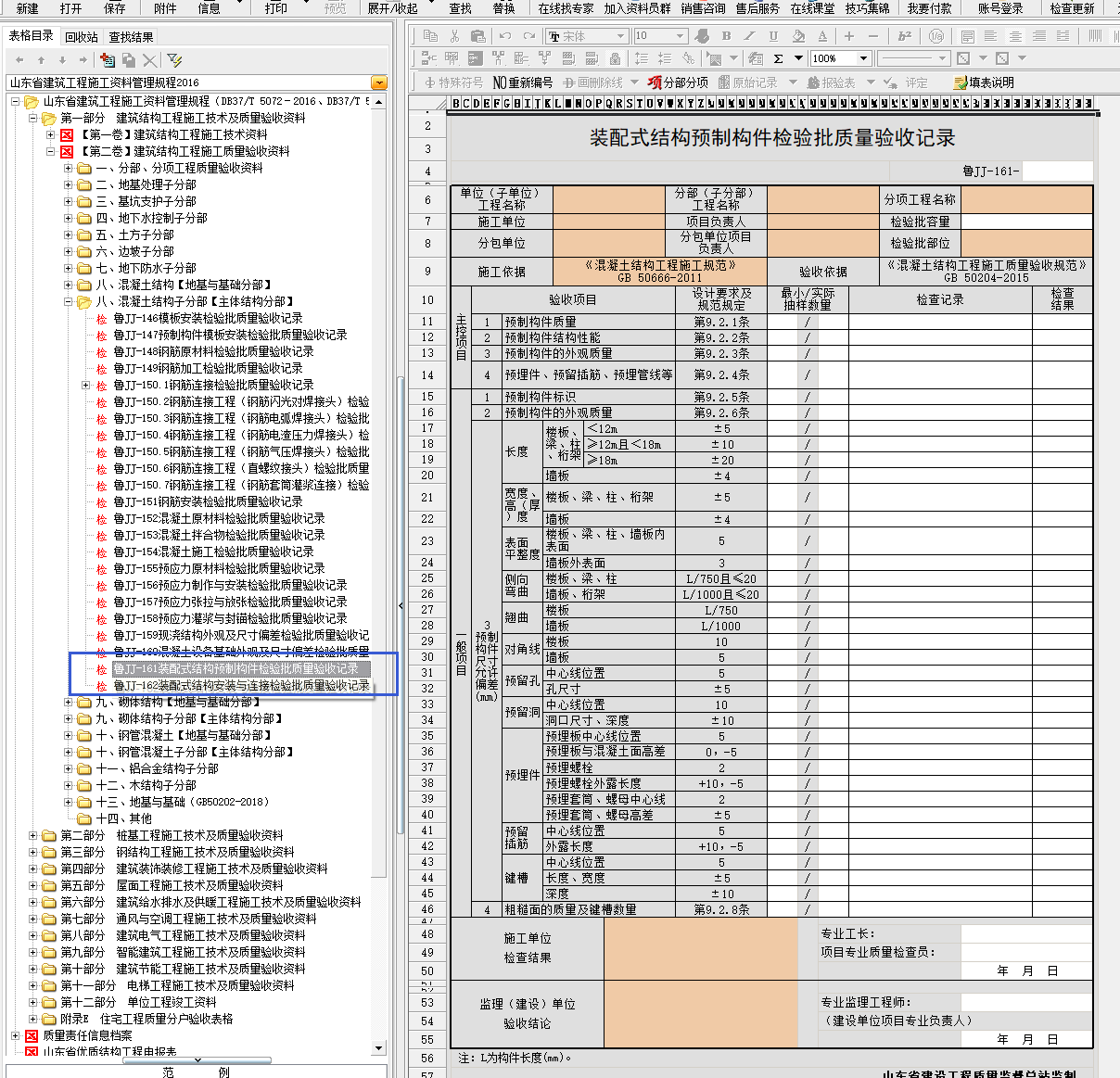Image resolution: width=1120 pixels, height=1078 pixels.
Task: Click the minus remove icon in toolbar
Action: 873,35
